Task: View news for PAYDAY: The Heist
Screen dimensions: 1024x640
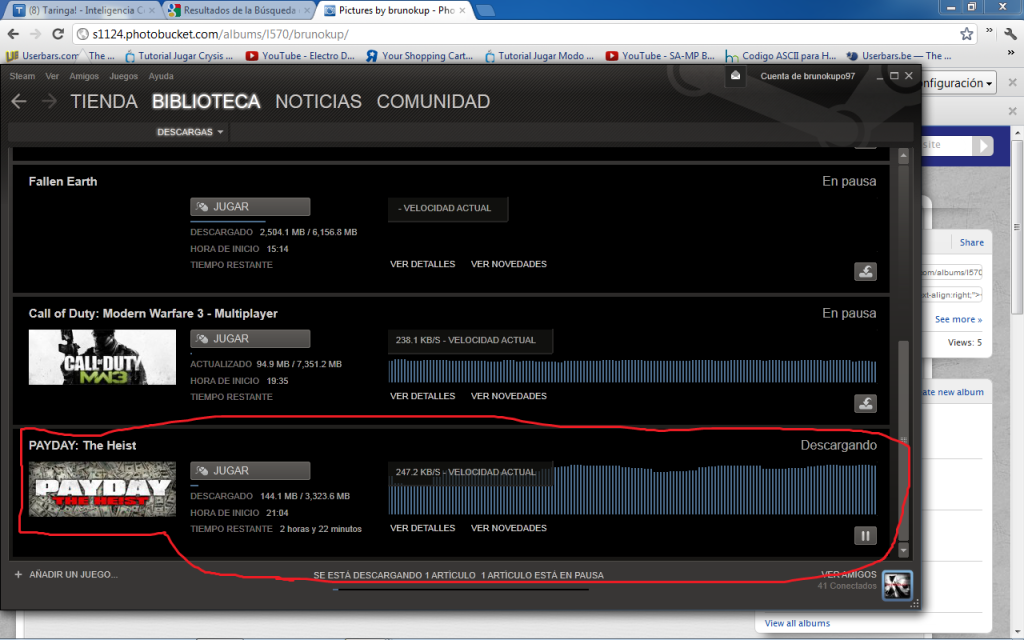Action: click(509, 528)
